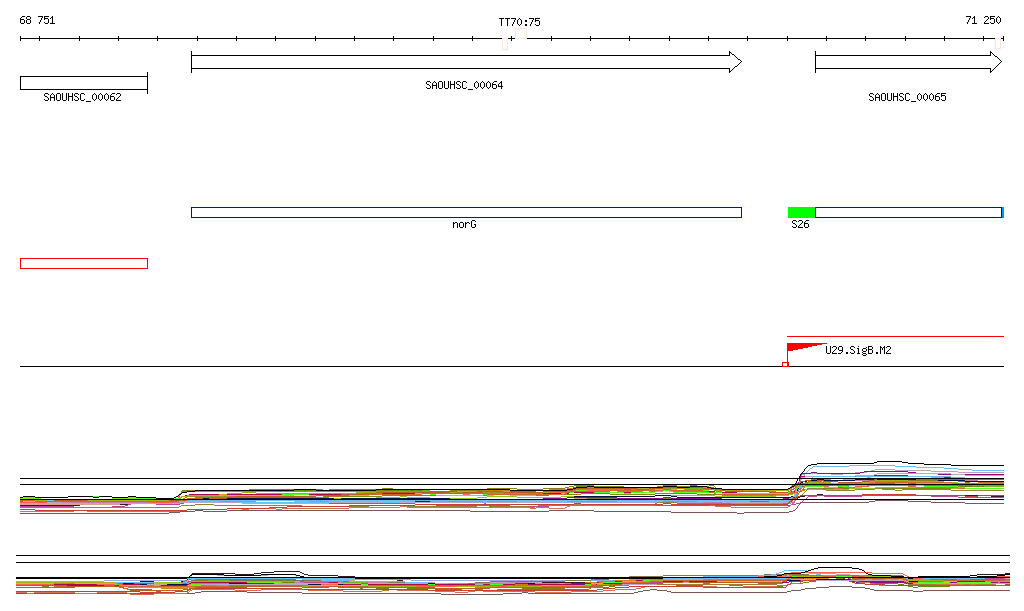This screenshot has height=611, width=1024.
Task: Click the SAOUHSC_00064 gene arrow
Action: 465,62
